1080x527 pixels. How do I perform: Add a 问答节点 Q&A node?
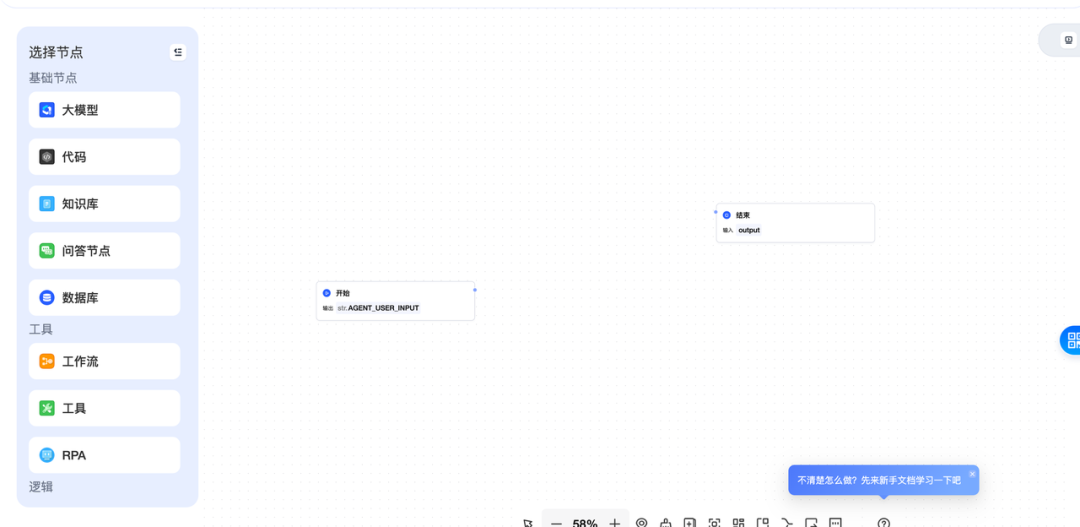coord(104,251)
